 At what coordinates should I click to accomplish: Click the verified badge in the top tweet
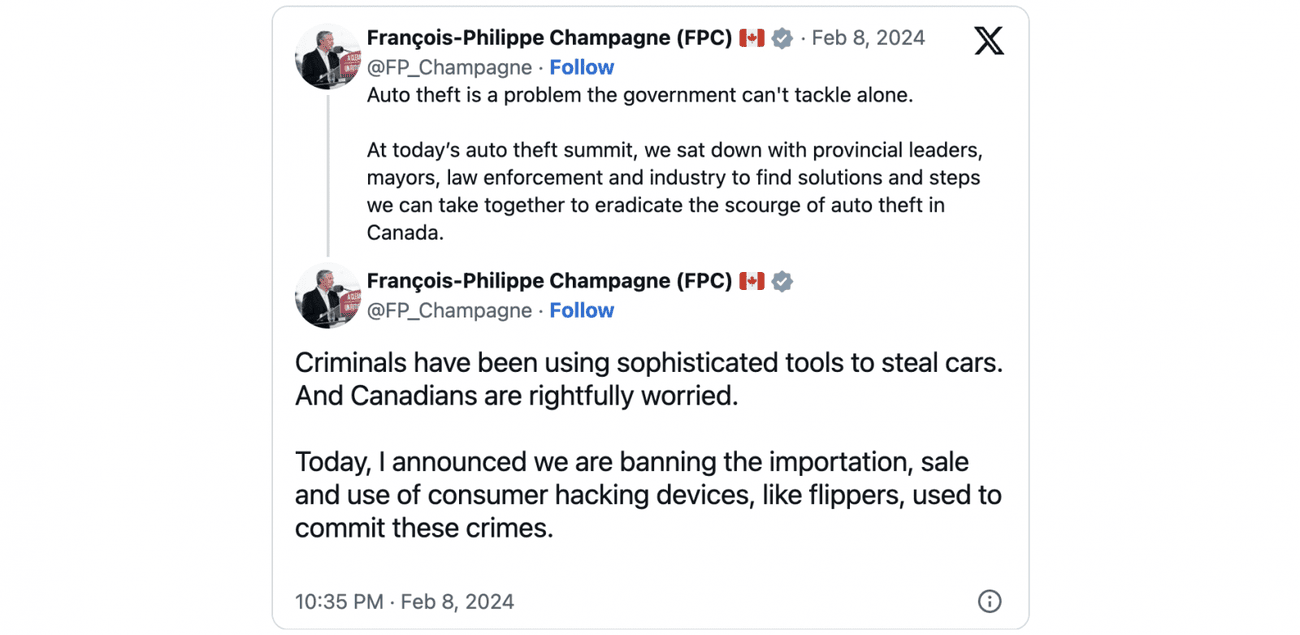click(782, 39)
